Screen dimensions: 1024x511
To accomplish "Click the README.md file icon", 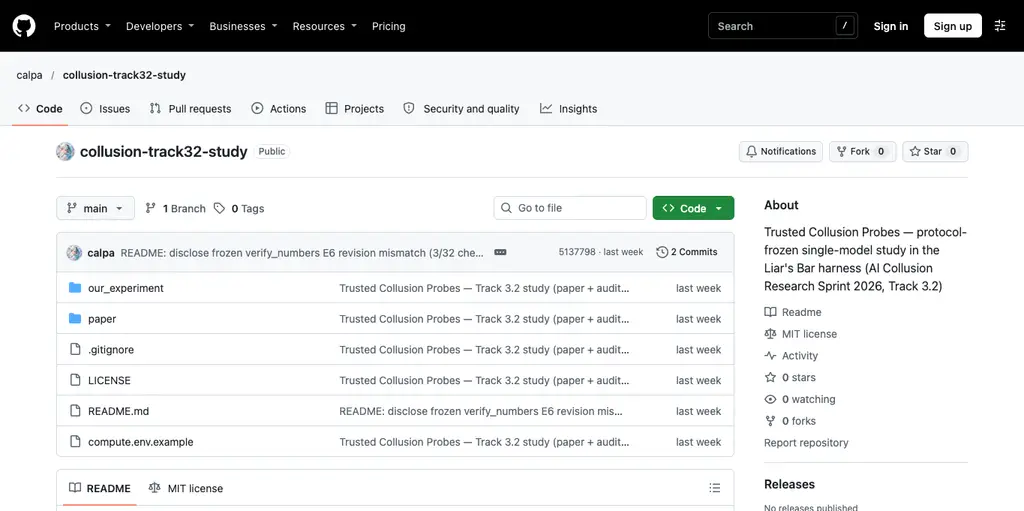I will [x=75, y=411].
